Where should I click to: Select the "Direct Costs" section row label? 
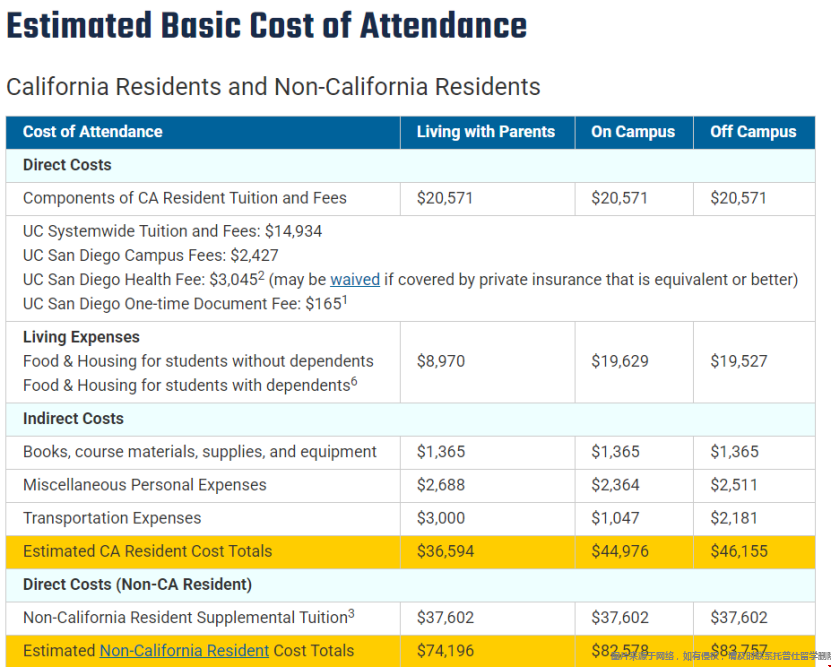click(x=67, y=165)
